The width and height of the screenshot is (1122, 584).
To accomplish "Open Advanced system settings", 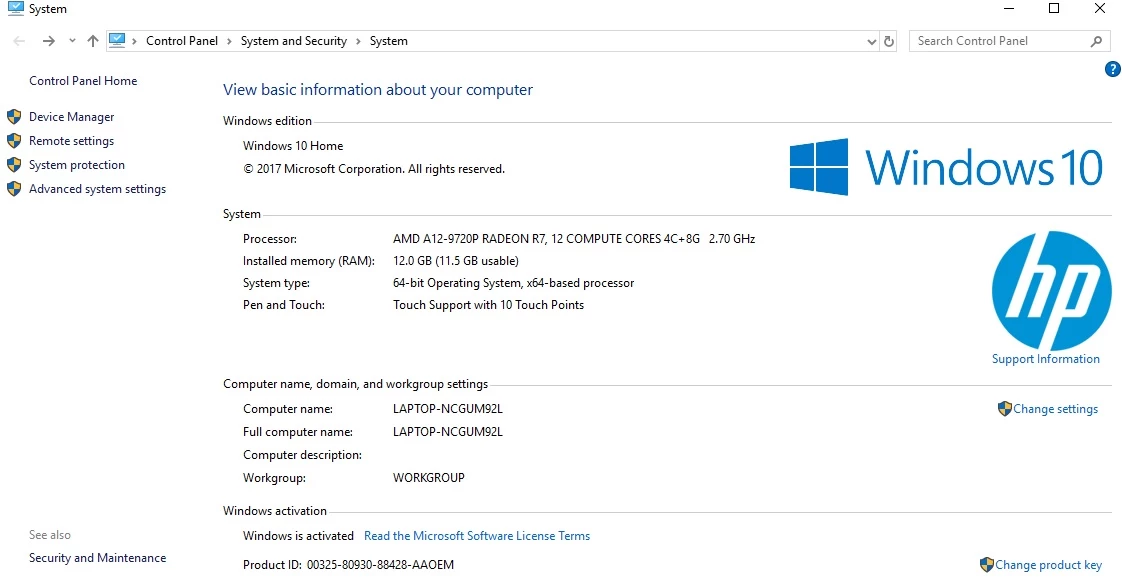I will [97, 189].
